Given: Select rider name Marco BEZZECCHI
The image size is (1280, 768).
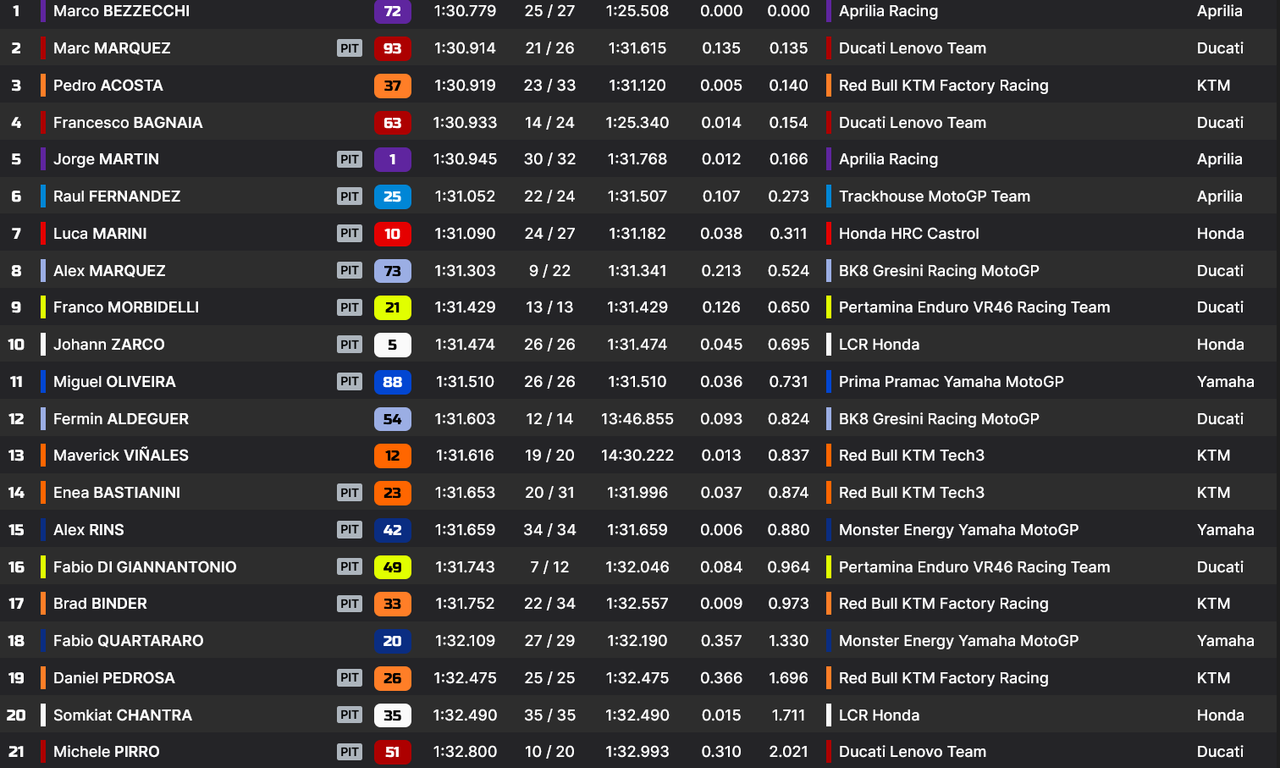Looking at the screenshot, I should coord(121,11).
